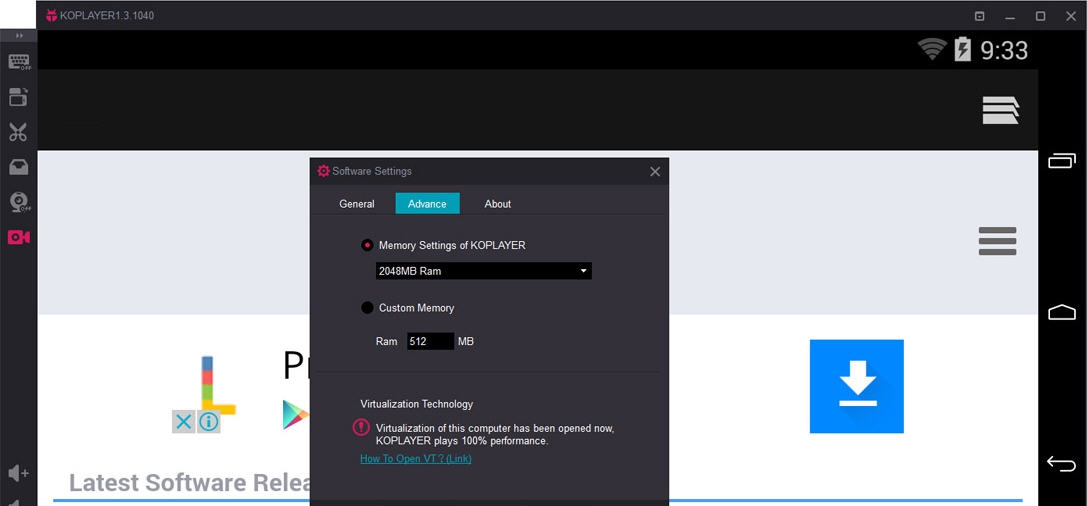Expand sidebar with double-arrow icon
1087x506 pixels.
point(19,35)
